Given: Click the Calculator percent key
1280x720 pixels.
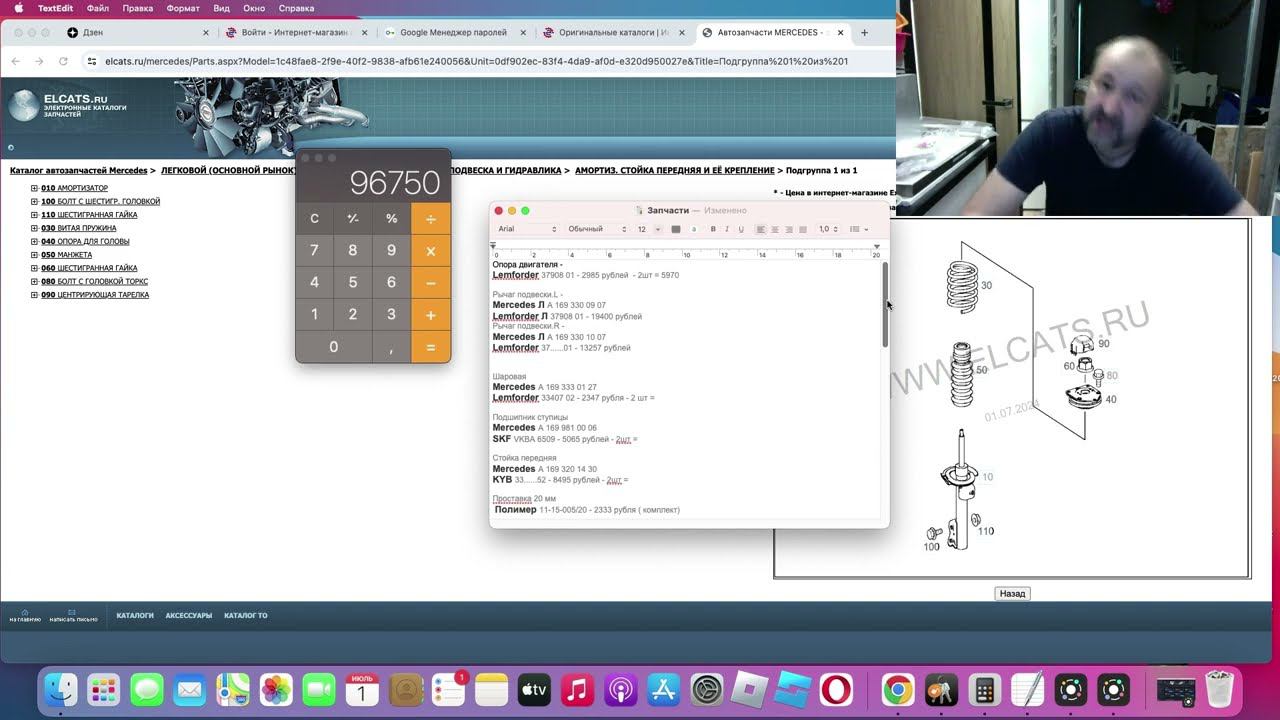Looking at the screenshot, I should click(x=391, y=218).
